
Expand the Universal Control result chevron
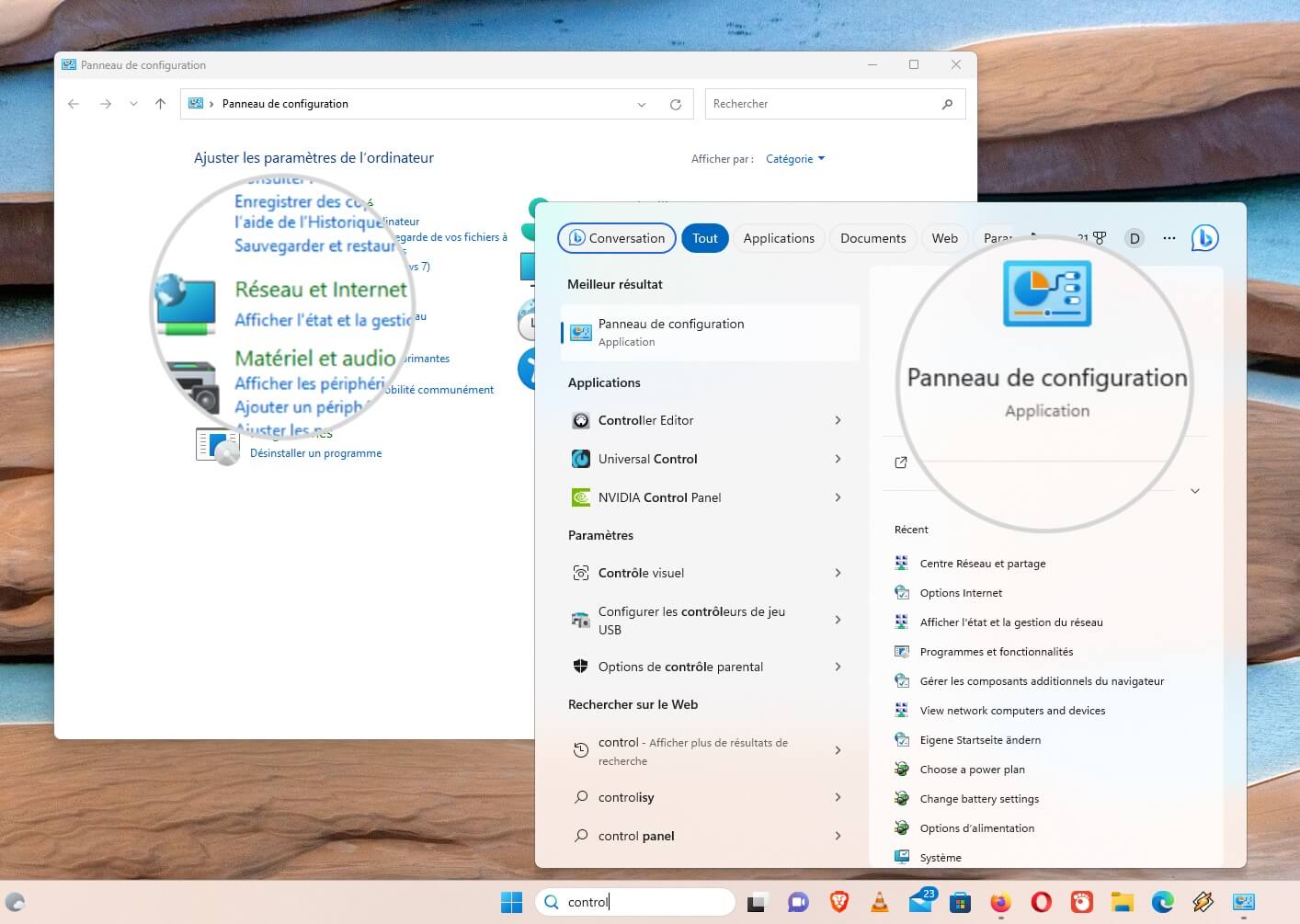(838, 459)
